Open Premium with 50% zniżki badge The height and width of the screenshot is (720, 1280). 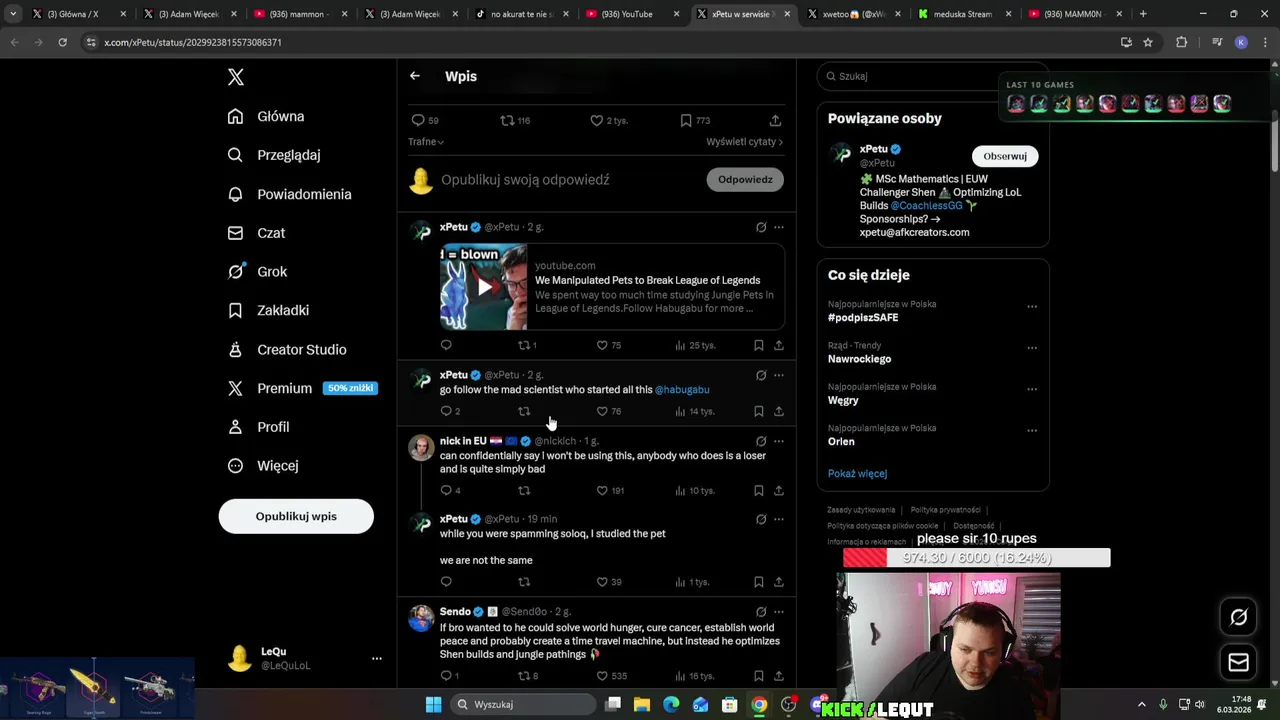pos(302,388)
